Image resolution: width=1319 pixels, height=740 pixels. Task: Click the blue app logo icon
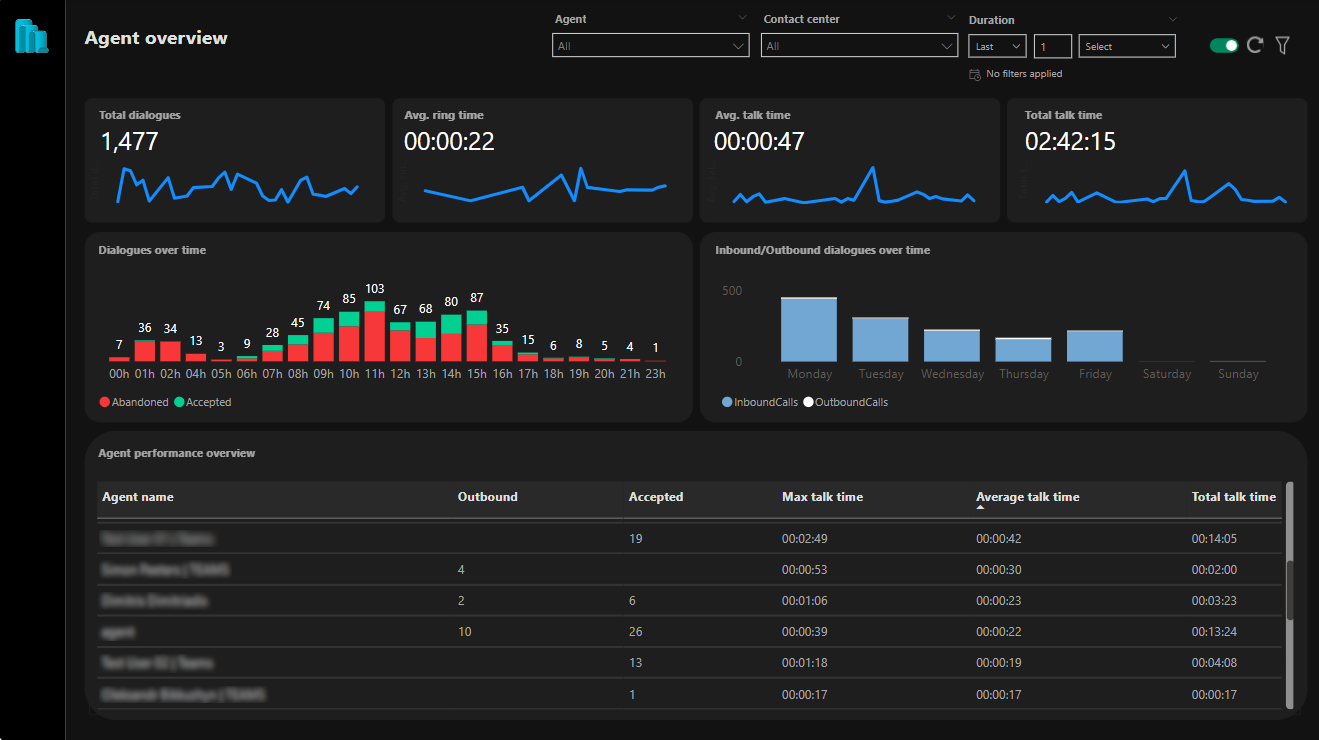(x=31, y=37)
